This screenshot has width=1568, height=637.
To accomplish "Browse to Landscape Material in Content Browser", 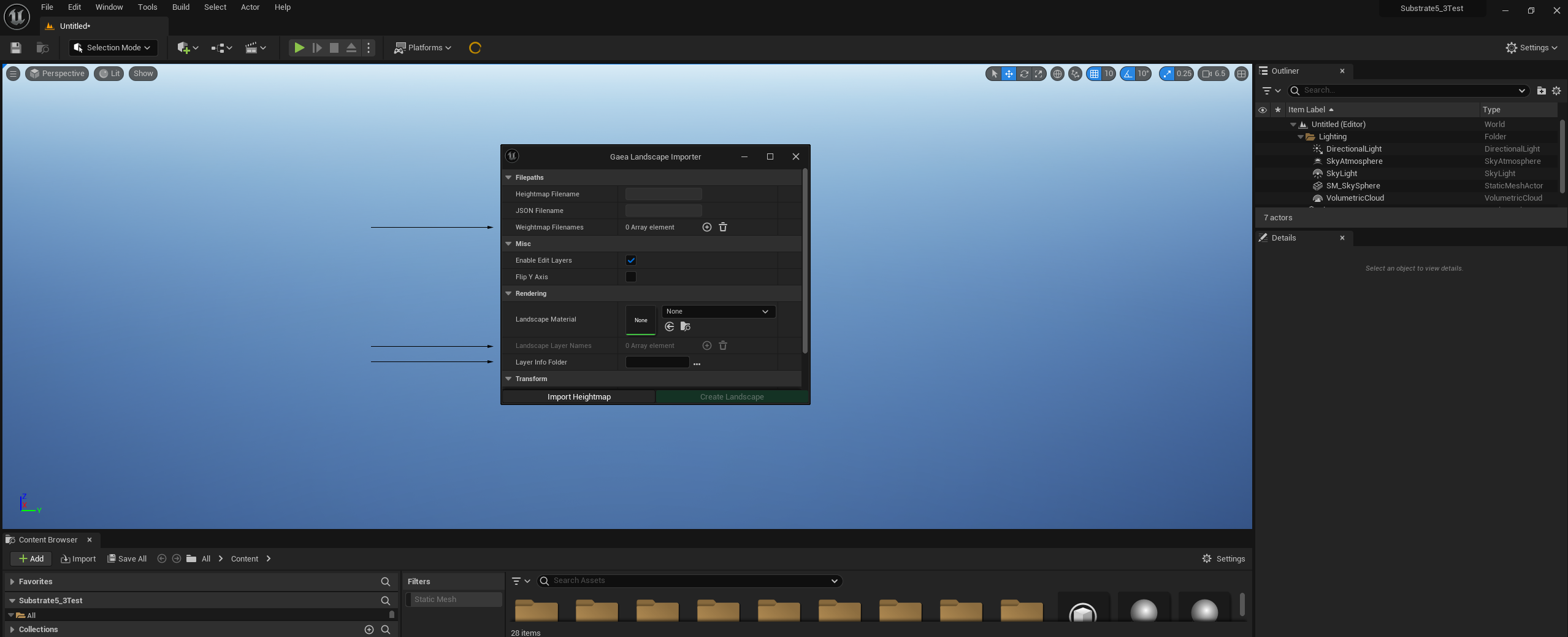I will click(x=686, y=326).
